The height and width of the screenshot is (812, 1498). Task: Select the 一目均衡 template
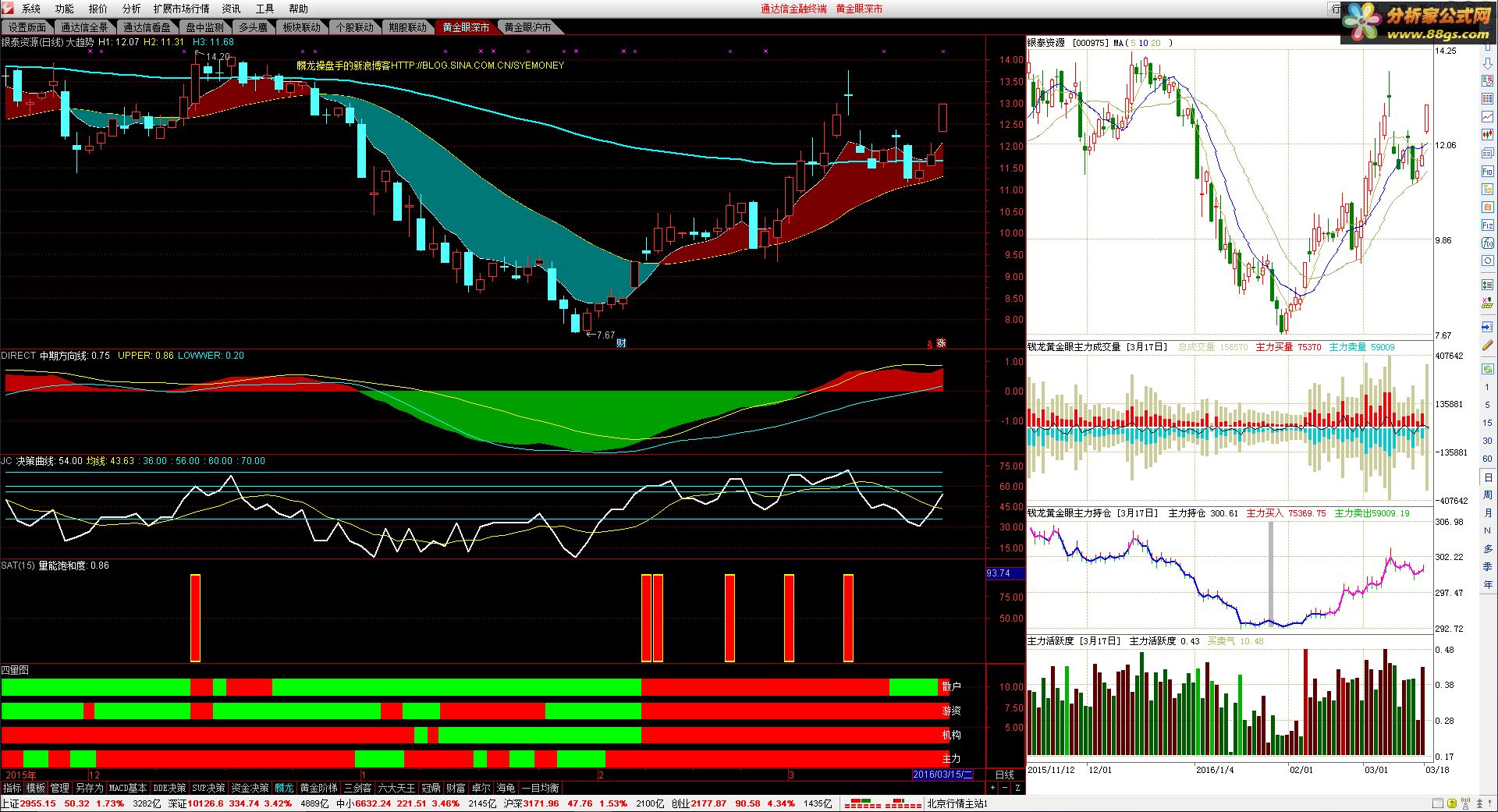540,789
